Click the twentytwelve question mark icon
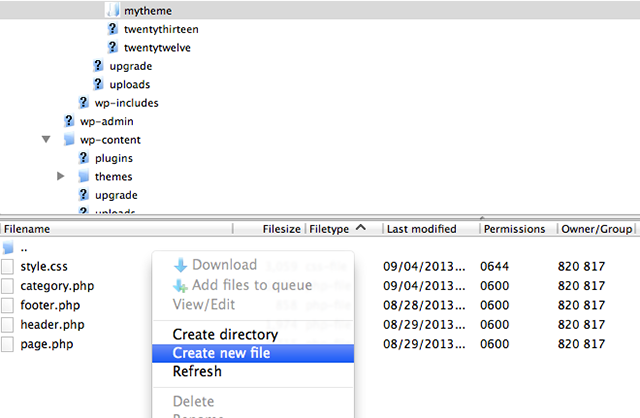The height and width of the screenshot is (418, 640). pyautogui.click(x=112, y=47)
